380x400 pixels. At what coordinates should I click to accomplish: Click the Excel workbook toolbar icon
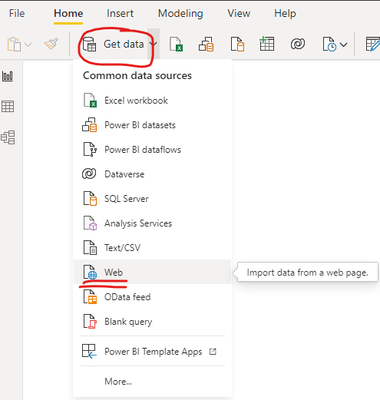[x=176, y=44]
